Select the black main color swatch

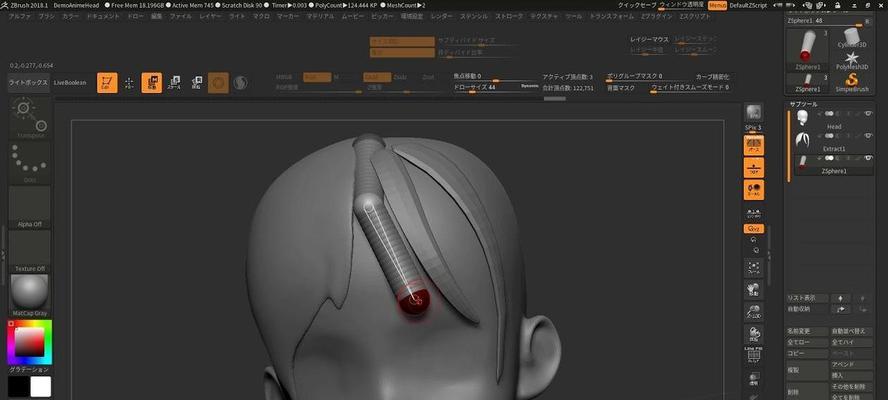point(19,386)
